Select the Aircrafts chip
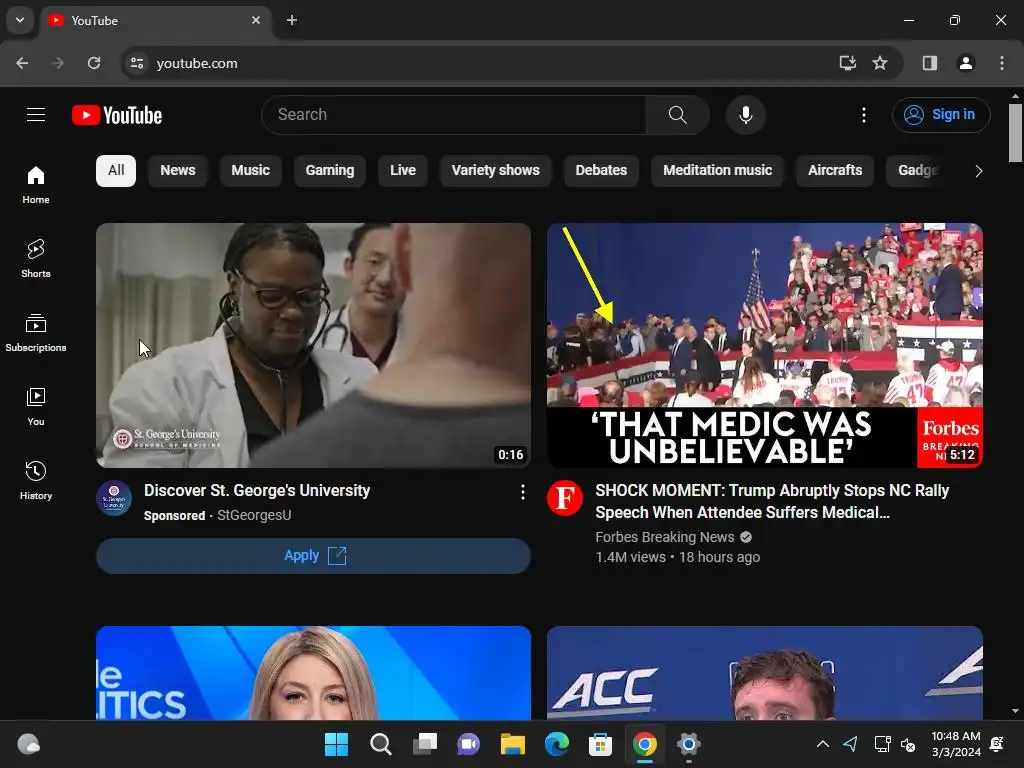Viewport: 1024px width, 768px height. point(835,170)
